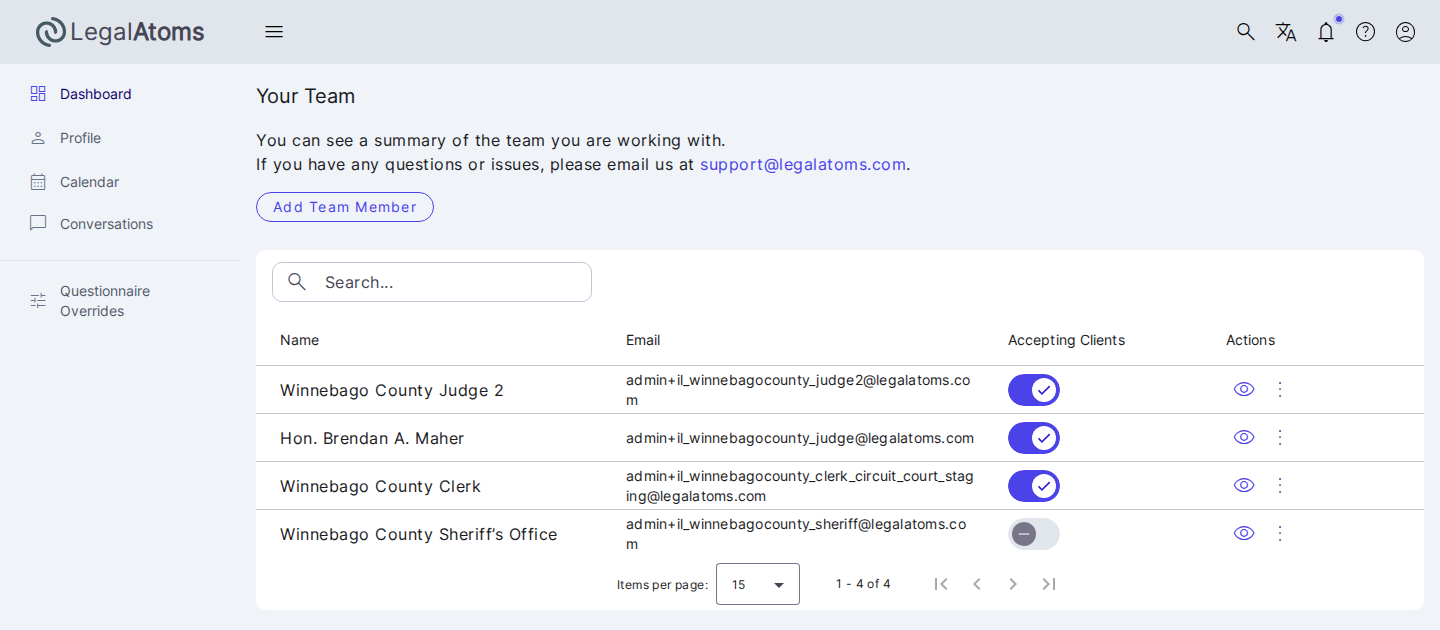Click Add Team Member button
1440x630 pixels.
click(x=345, y=207)
